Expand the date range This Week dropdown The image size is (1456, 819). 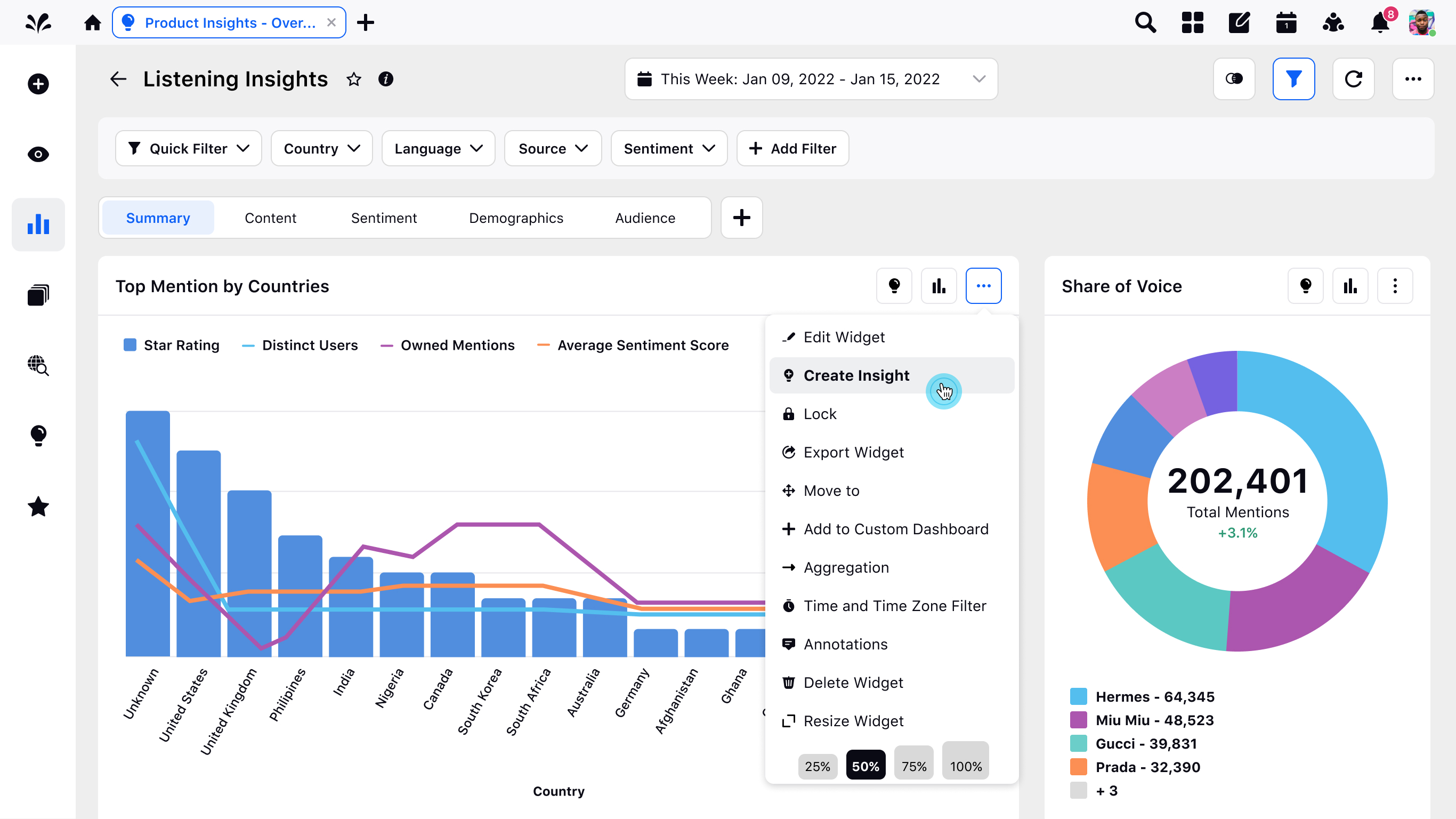[811, 78]
